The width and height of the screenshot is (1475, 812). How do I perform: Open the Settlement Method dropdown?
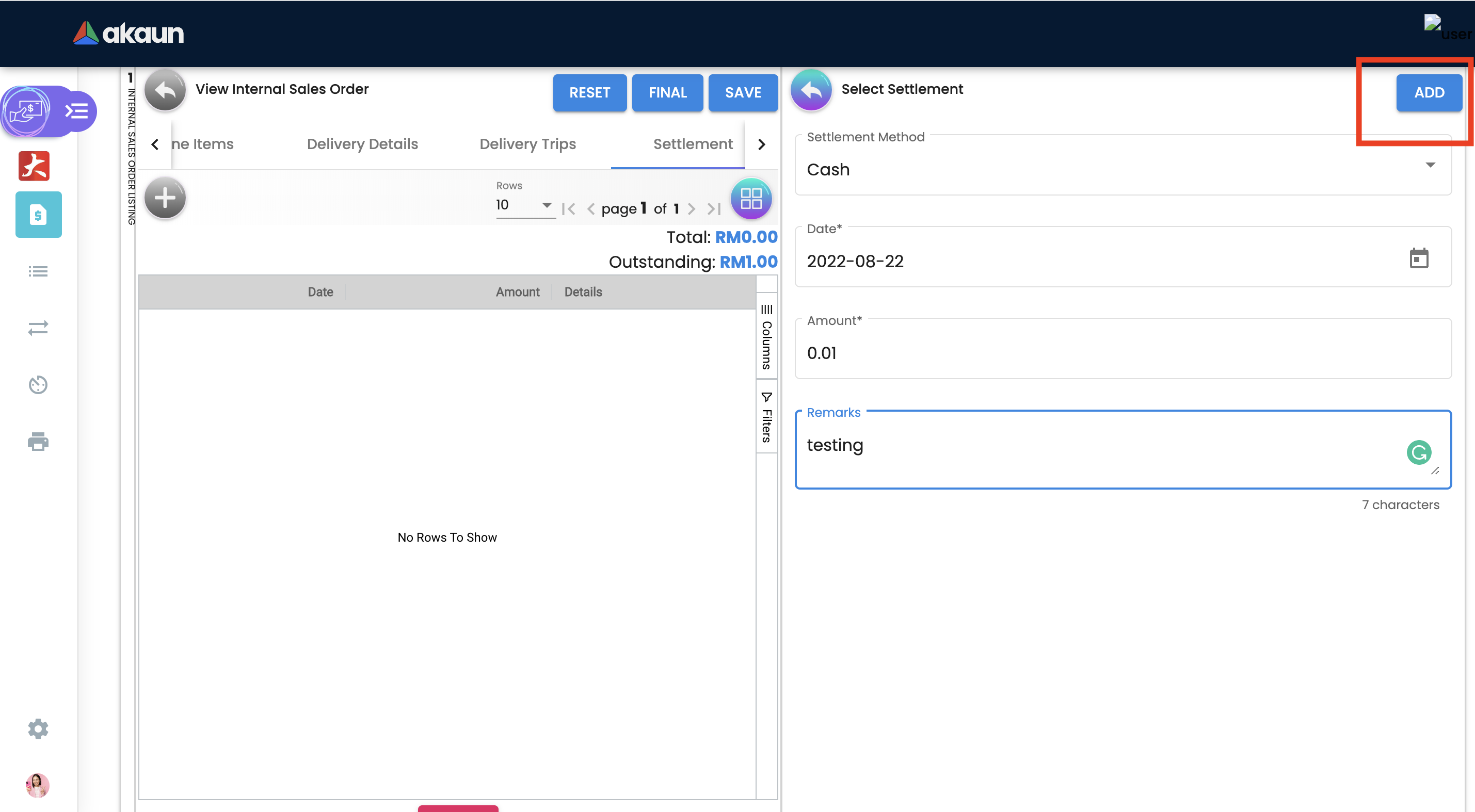[x=1123, y=169]
